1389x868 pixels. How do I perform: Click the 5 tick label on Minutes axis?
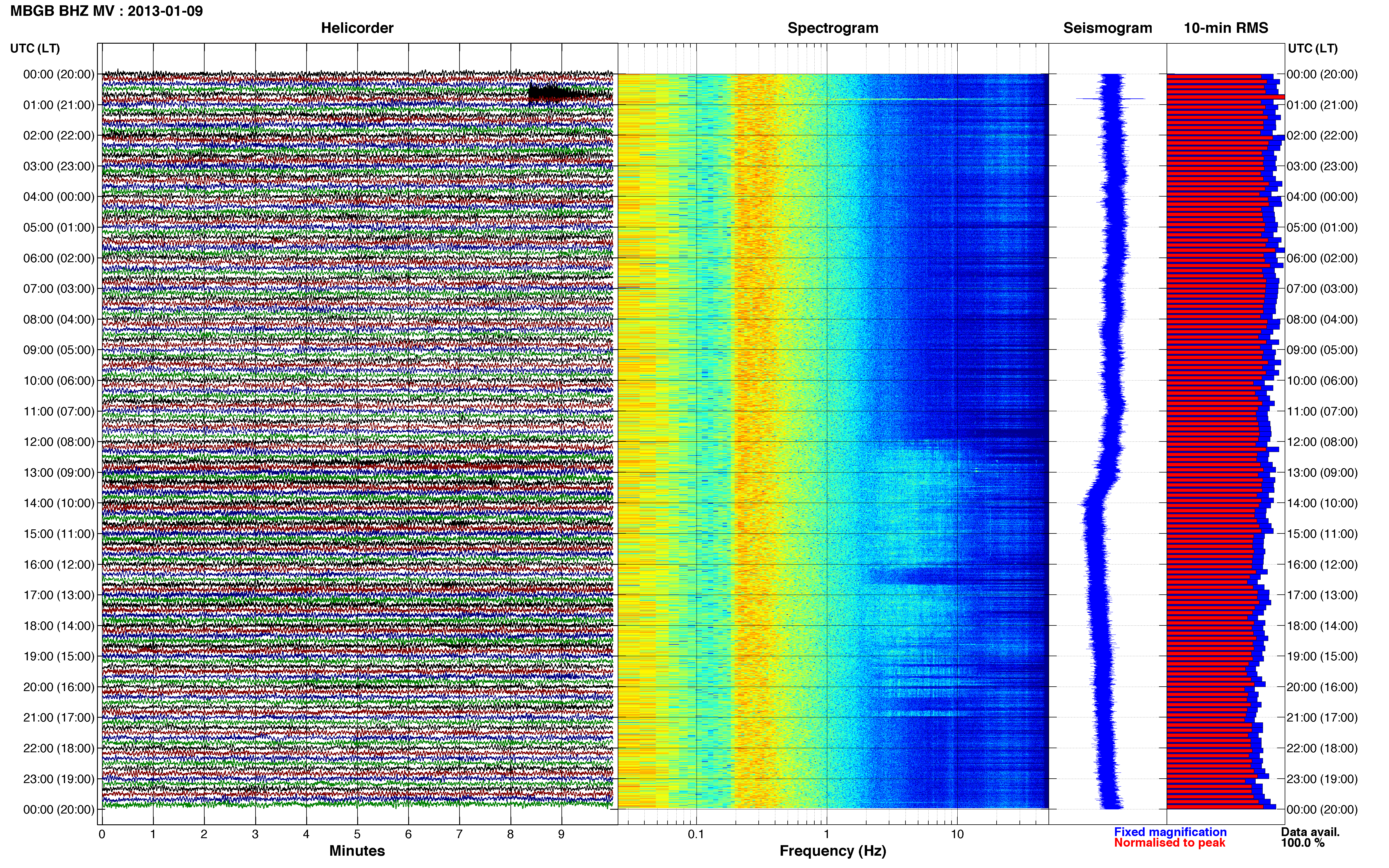click(357, 835)
